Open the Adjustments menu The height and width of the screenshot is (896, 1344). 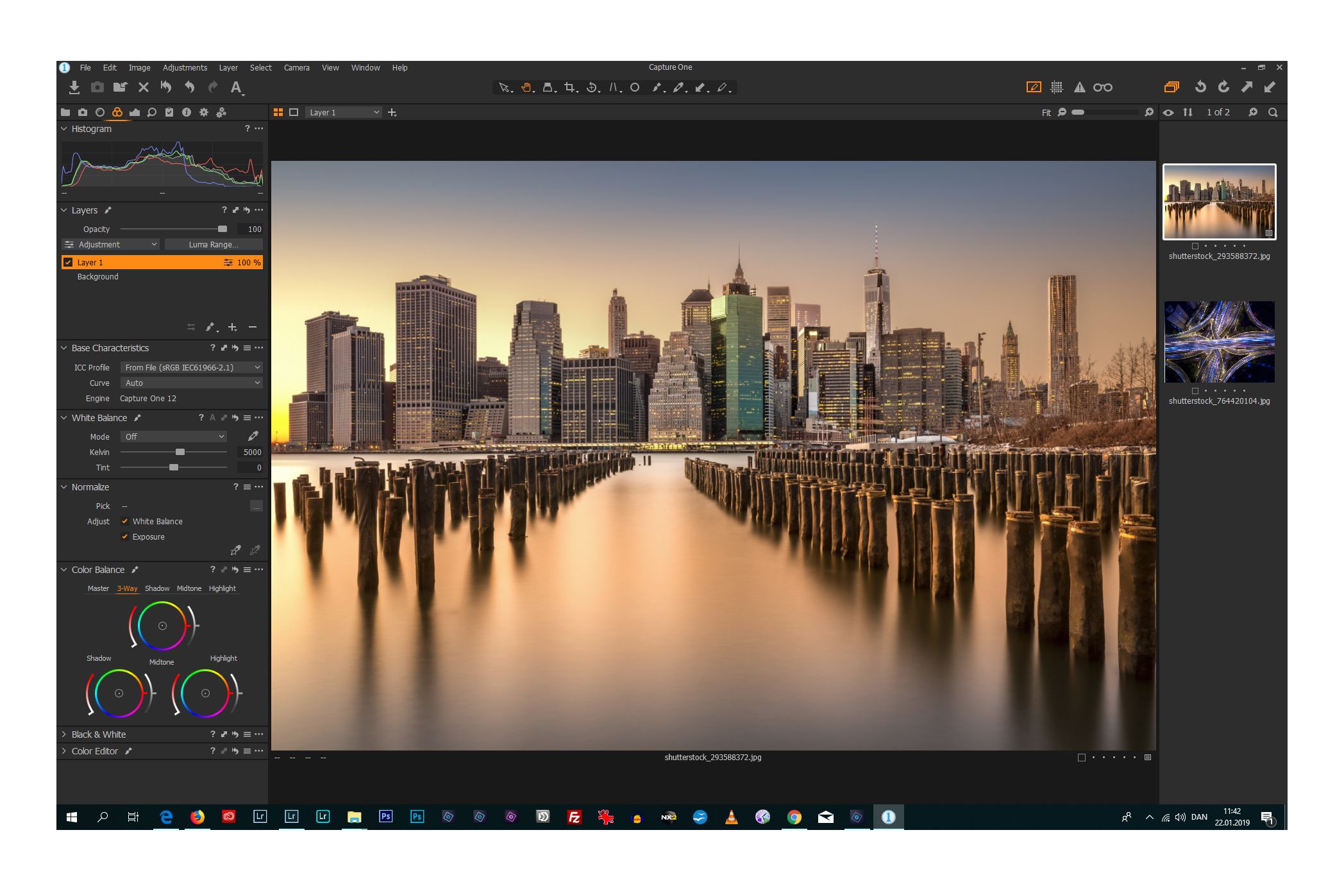click(x=185, y=67)
